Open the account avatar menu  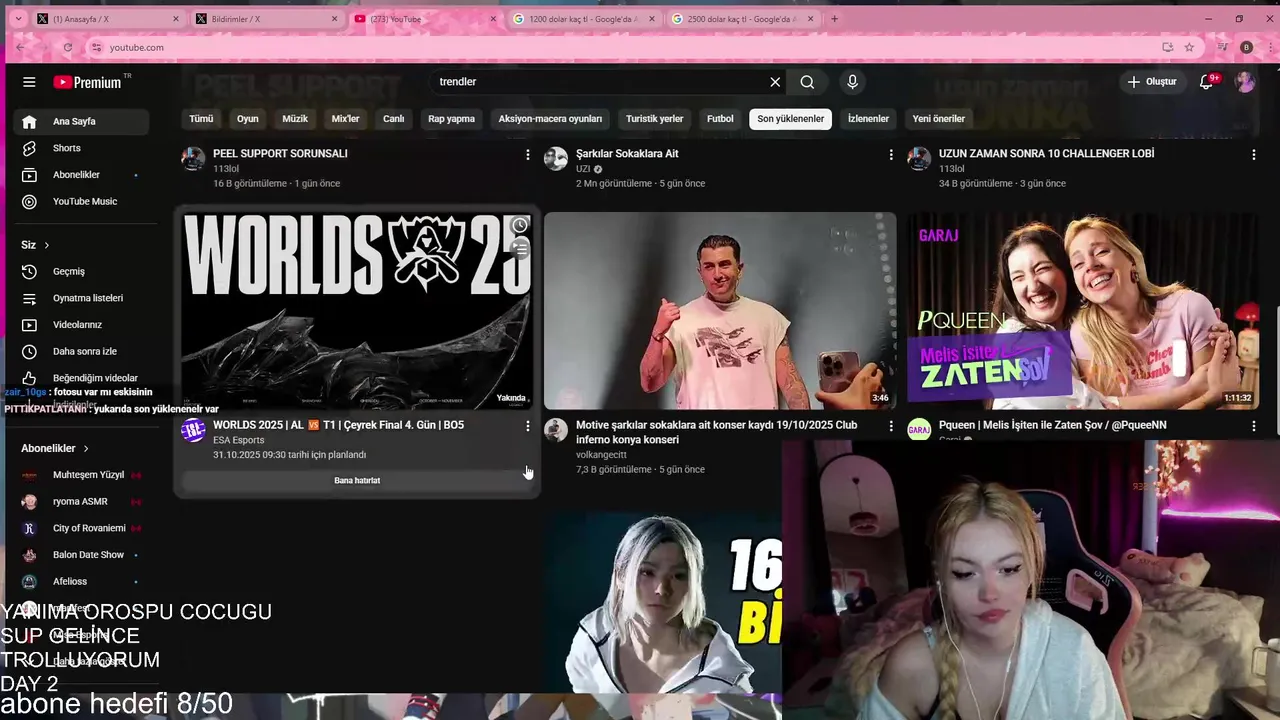click(x=1245, y=82)
